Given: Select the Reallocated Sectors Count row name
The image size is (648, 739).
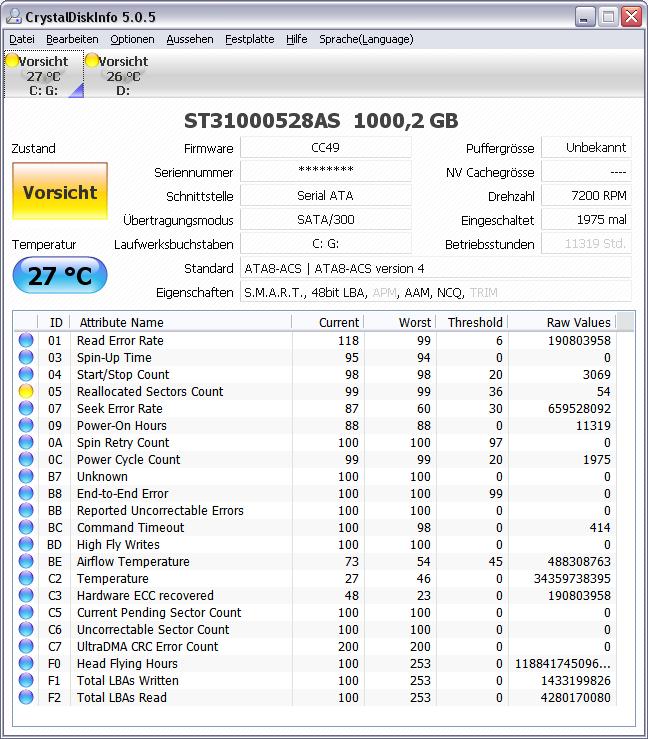Looking at the screenshot, I should coord(150,392).
